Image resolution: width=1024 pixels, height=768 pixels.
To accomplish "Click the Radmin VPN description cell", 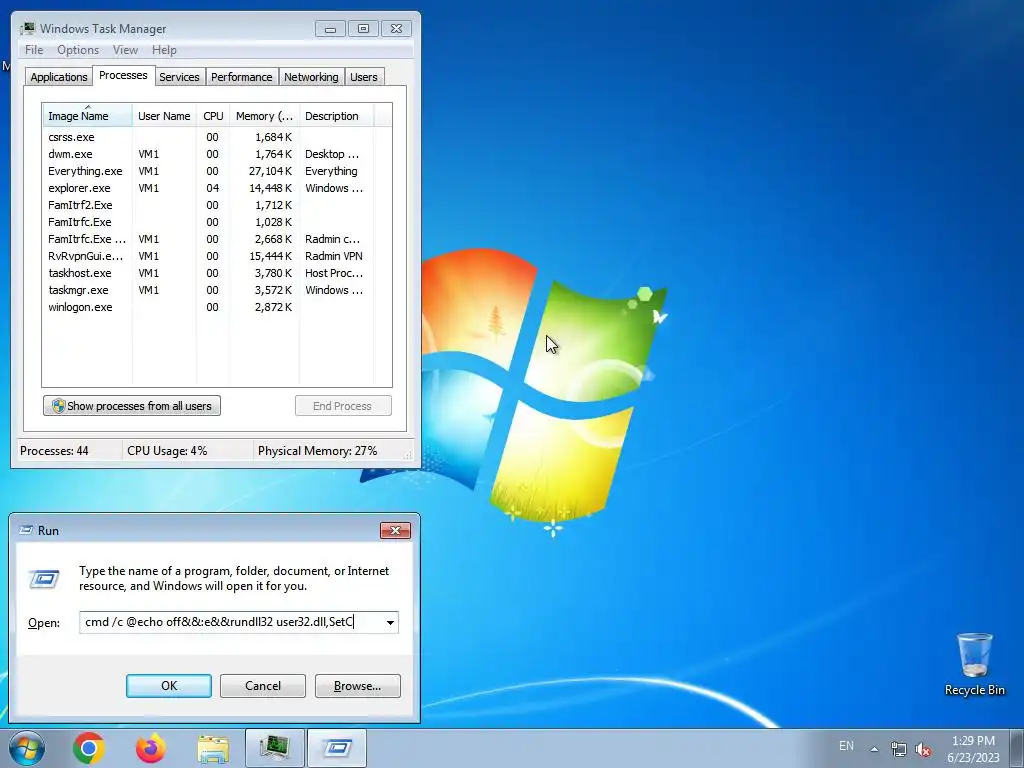I will (x=334, y=256).
